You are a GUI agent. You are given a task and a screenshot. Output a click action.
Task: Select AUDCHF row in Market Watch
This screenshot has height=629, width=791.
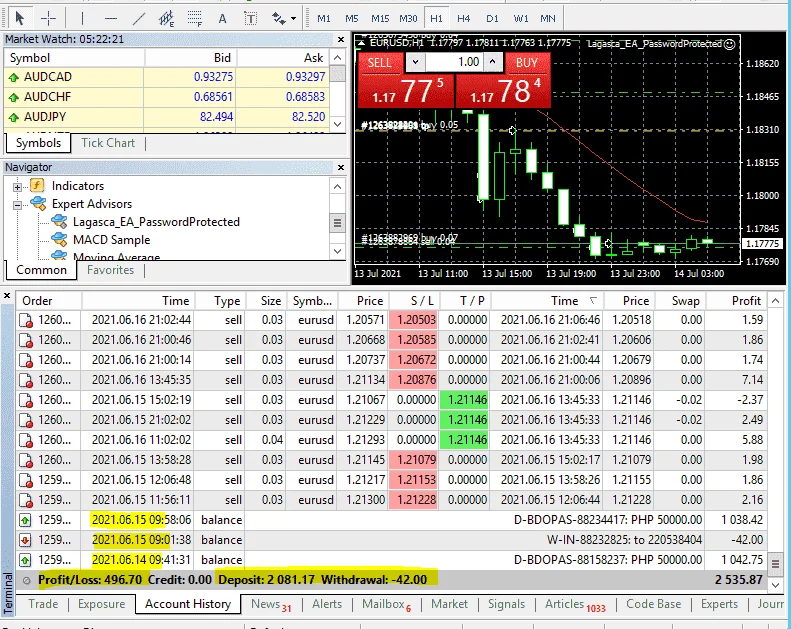166,97
